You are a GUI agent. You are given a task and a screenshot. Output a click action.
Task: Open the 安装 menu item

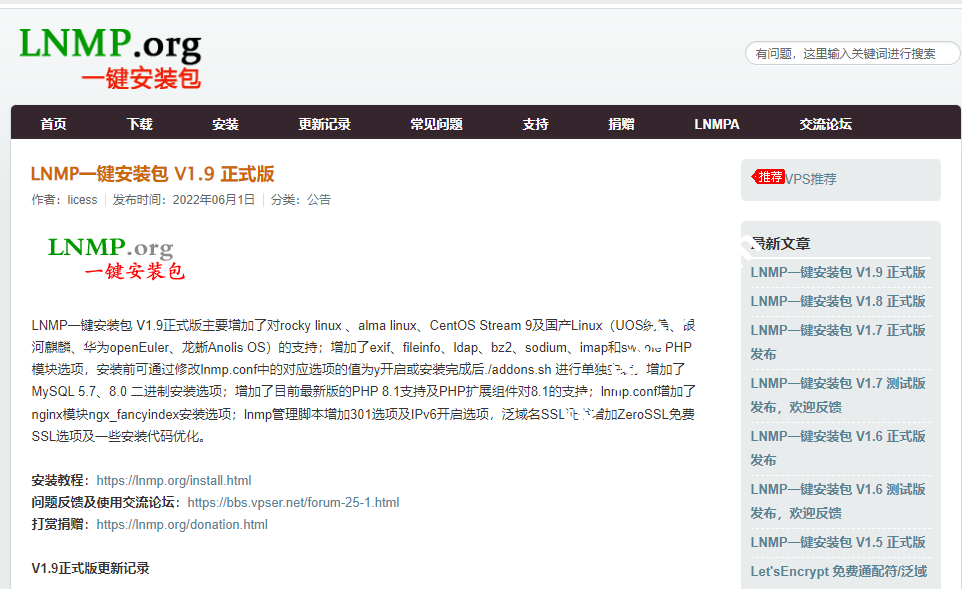click(225, 123)
